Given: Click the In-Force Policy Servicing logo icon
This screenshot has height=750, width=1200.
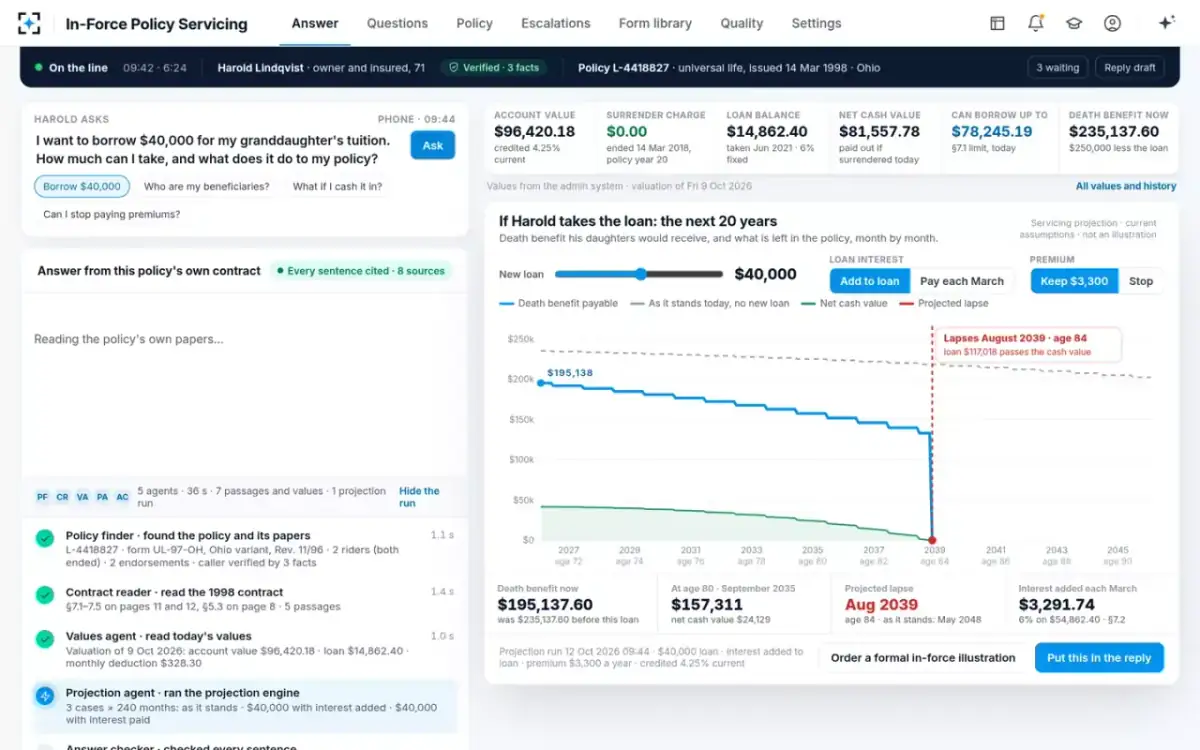Looking at the screenshot, I should (x=30, y=23).
